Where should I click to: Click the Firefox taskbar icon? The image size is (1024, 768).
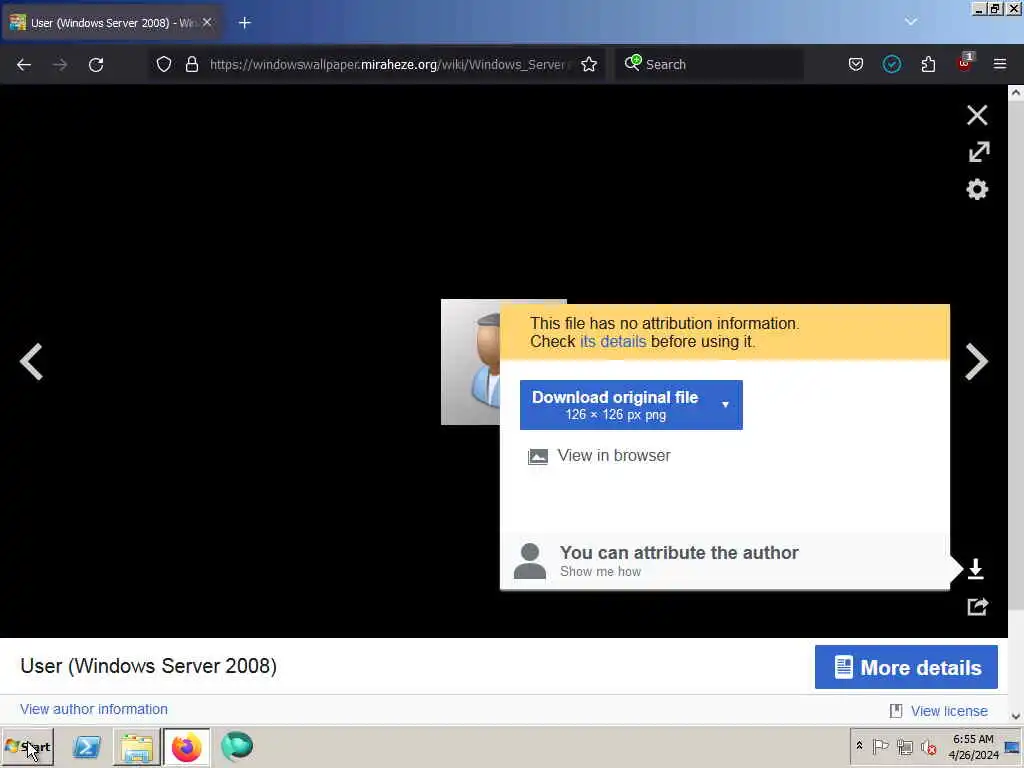coord(186,747)
